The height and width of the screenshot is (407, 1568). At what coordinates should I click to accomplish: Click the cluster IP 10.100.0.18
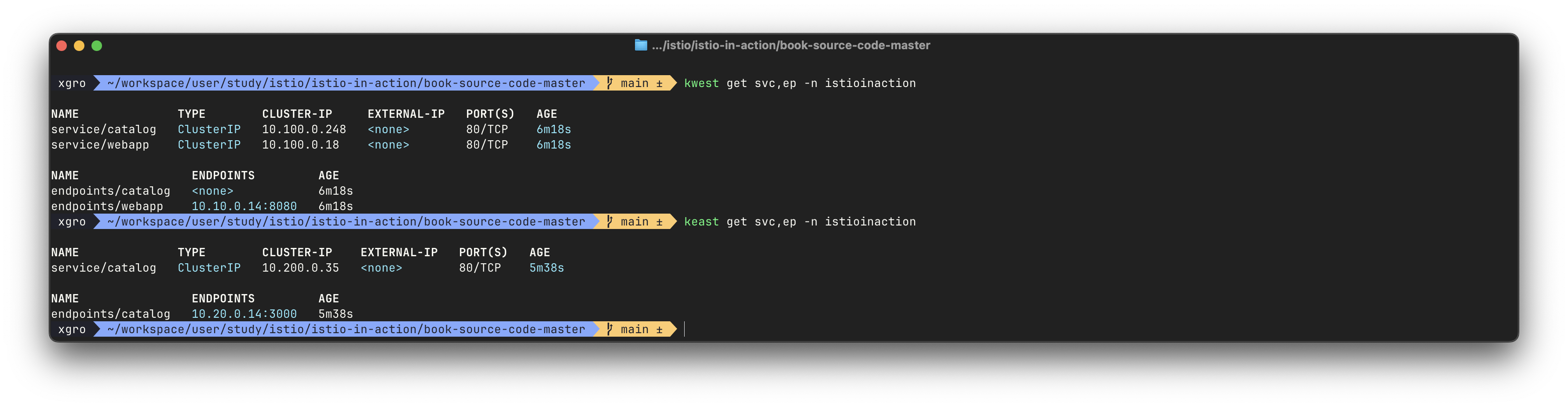(300, 145)
